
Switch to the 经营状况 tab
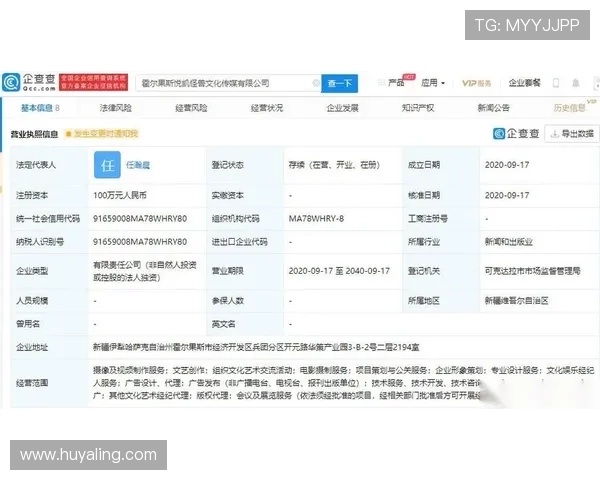267,108
